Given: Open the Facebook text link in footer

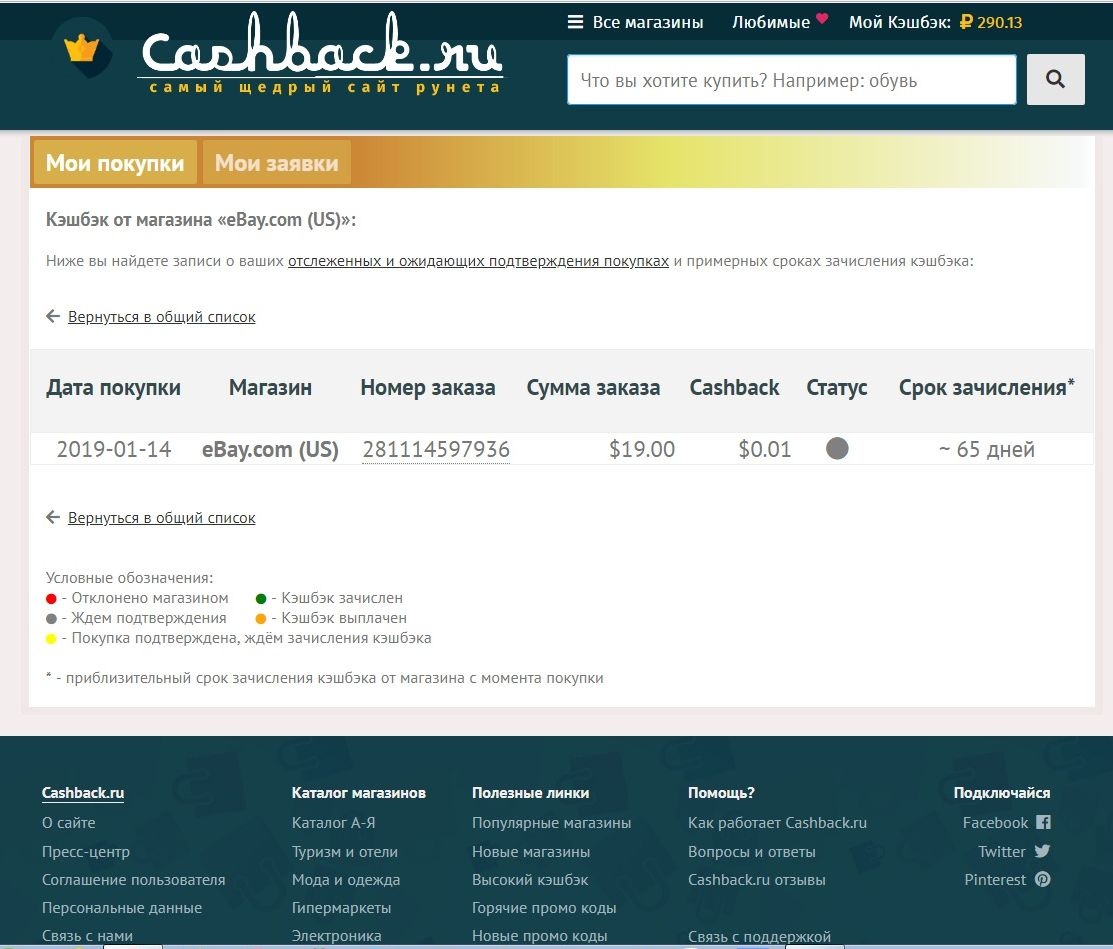Looking at the screenshot, I should (995, 823).
